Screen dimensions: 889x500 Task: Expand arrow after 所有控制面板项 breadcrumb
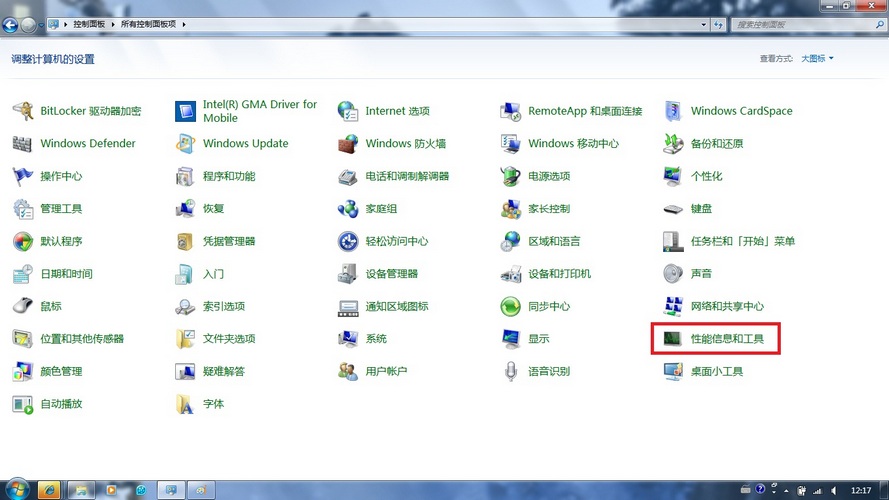pos(184,24)
